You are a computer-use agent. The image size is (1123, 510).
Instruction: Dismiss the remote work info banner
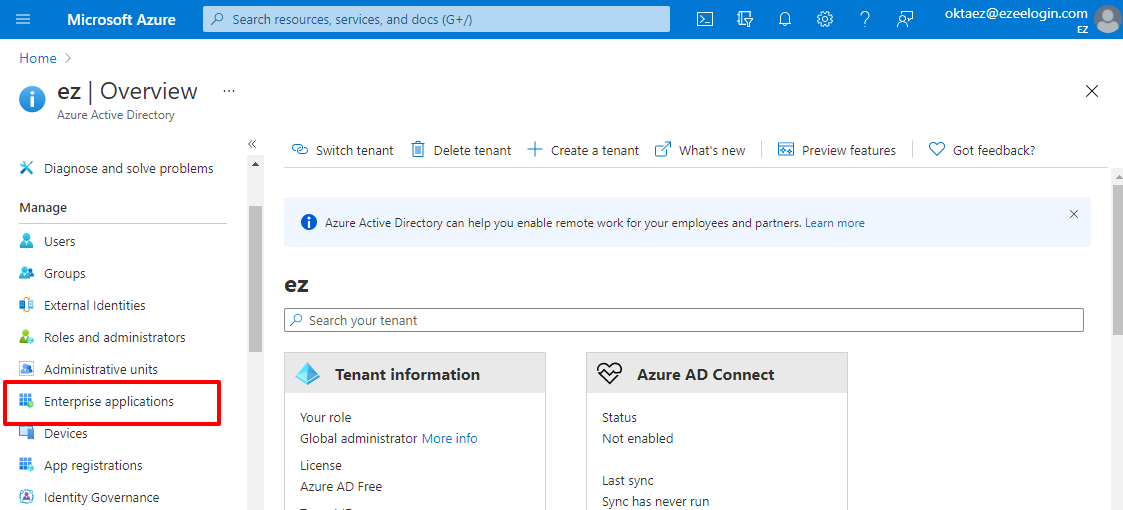pos(1074,213)
